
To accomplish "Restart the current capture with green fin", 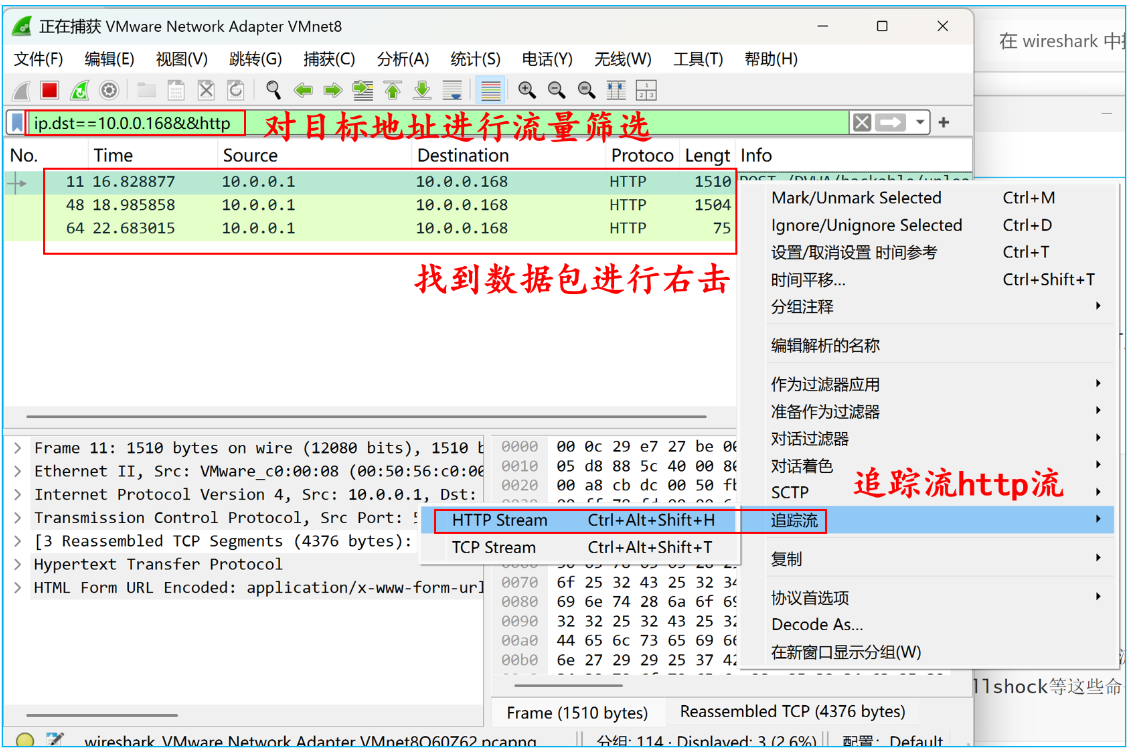I will (x=79, y=91).
